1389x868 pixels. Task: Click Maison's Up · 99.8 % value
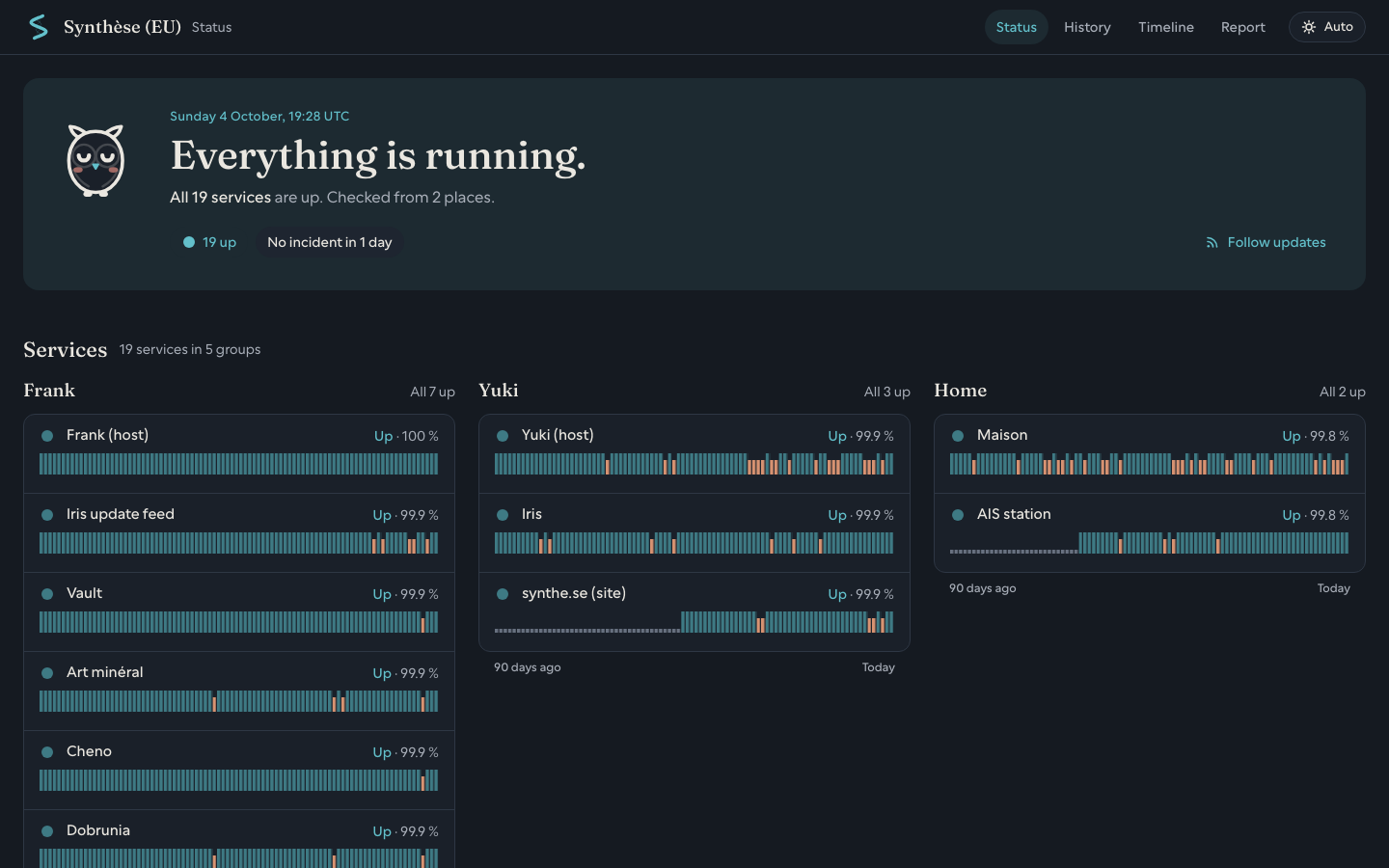[1316, 436]
